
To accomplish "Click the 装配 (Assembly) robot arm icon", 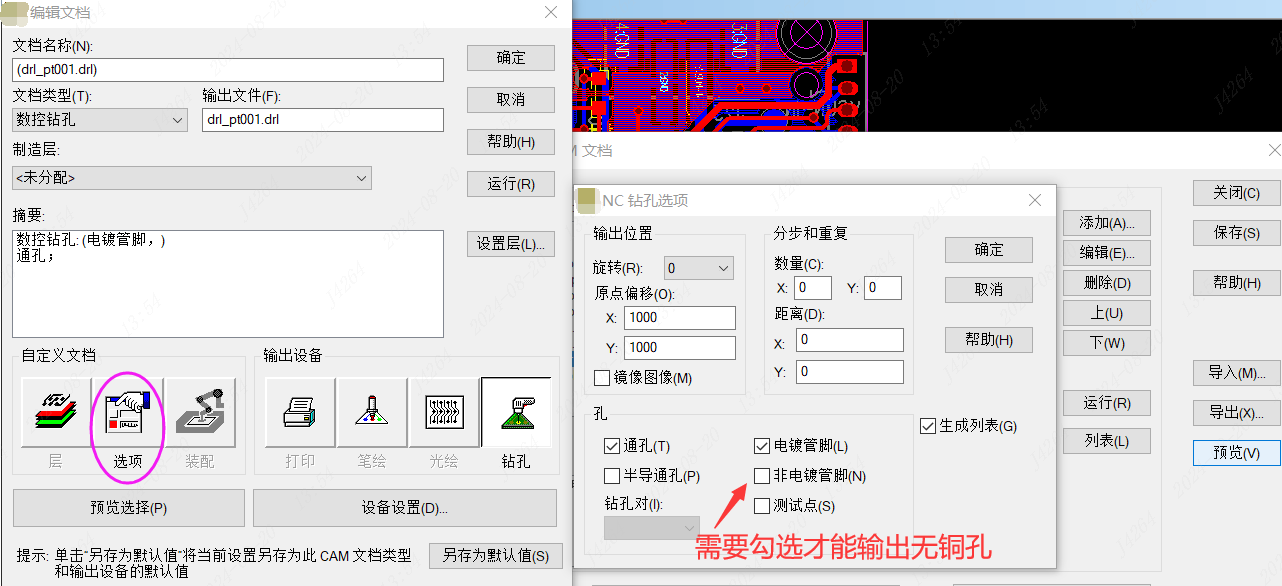I will tap(200, 412).
